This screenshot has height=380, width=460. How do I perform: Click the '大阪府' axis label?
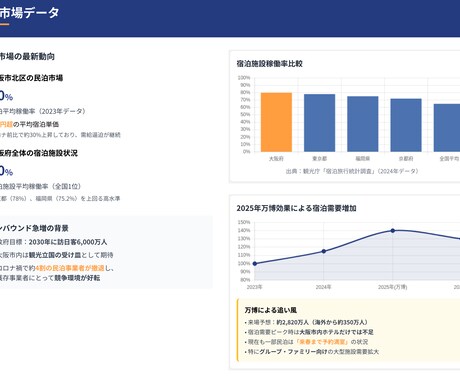[276, 159]
